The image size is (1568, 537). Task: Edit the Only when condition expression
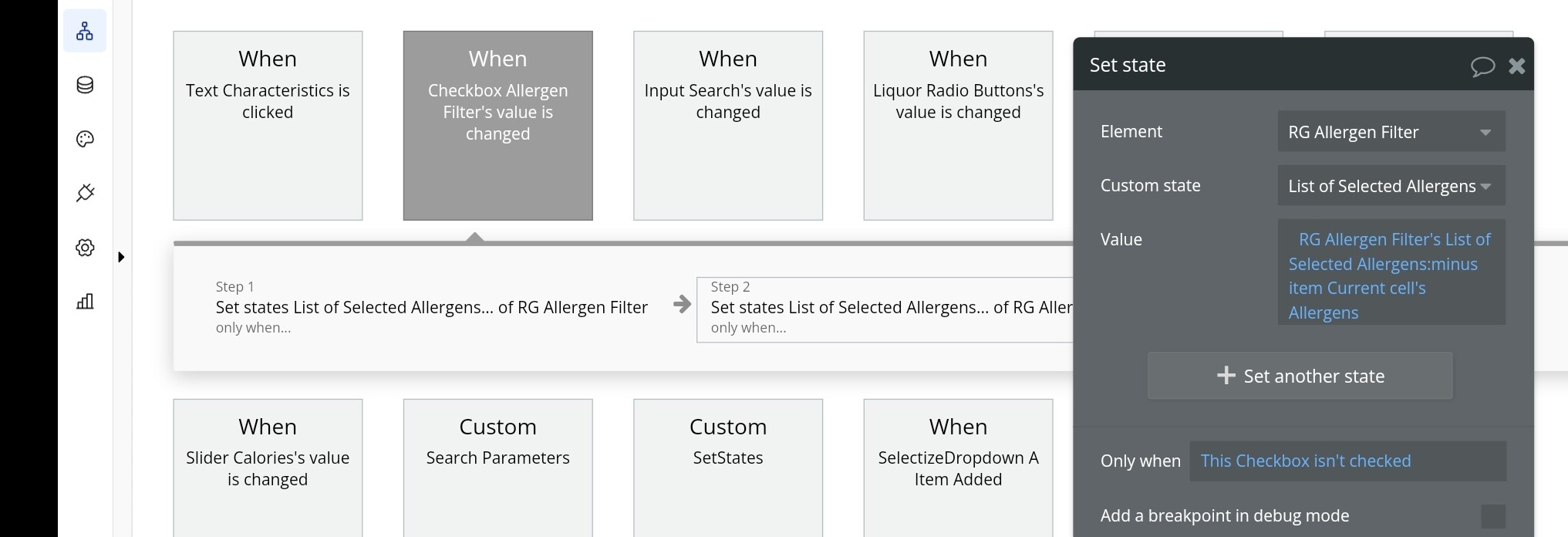pyautogui.click(x=1347, y=461)
